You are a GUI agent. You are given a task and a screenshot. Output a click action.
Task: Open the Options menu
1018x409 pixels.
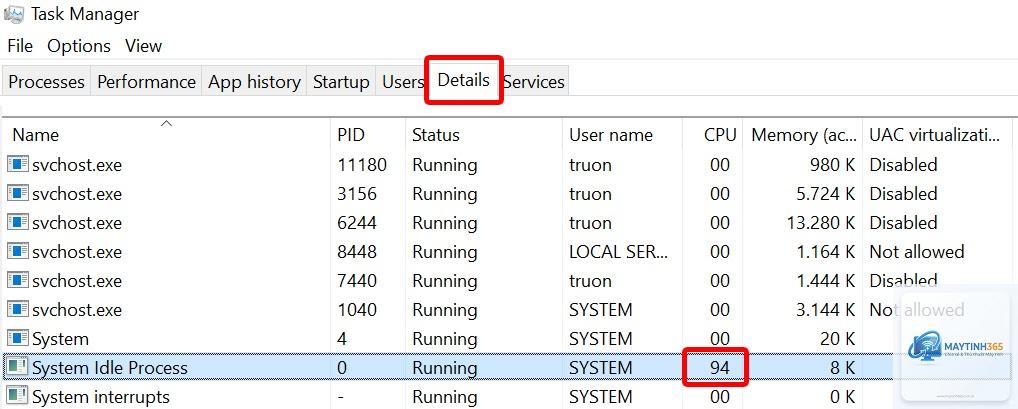pyautogui.click(x=79, y=46)
